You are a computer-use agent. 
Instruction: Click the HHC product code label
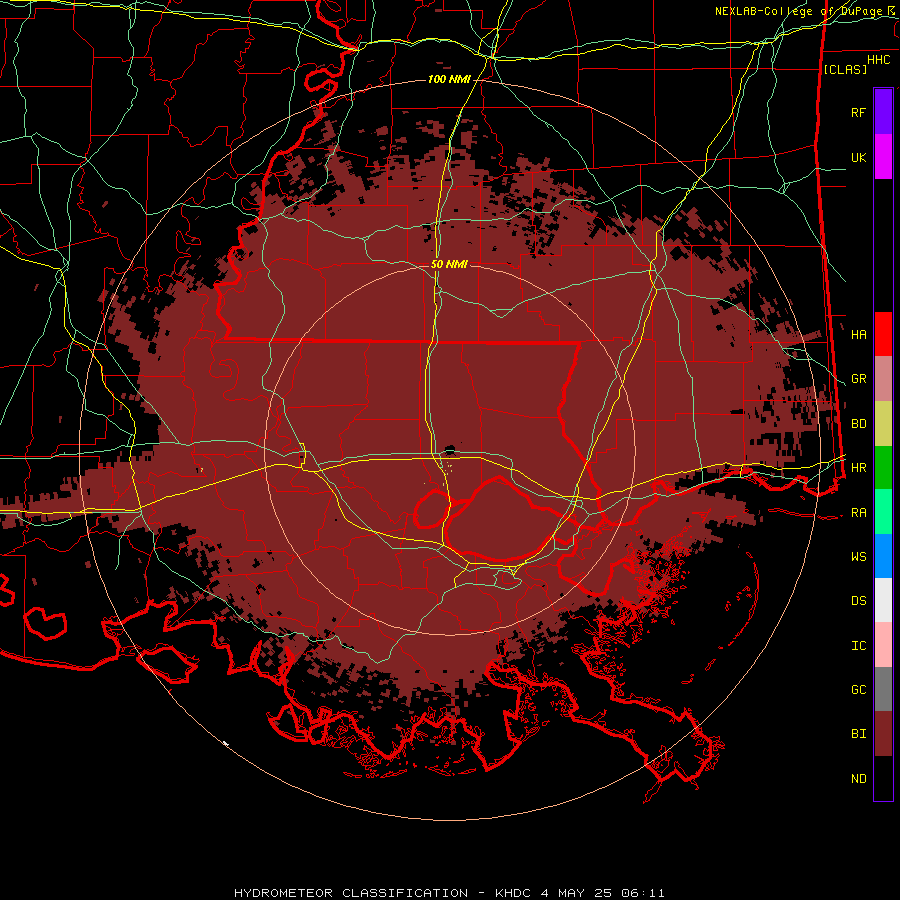pos(879,60)
